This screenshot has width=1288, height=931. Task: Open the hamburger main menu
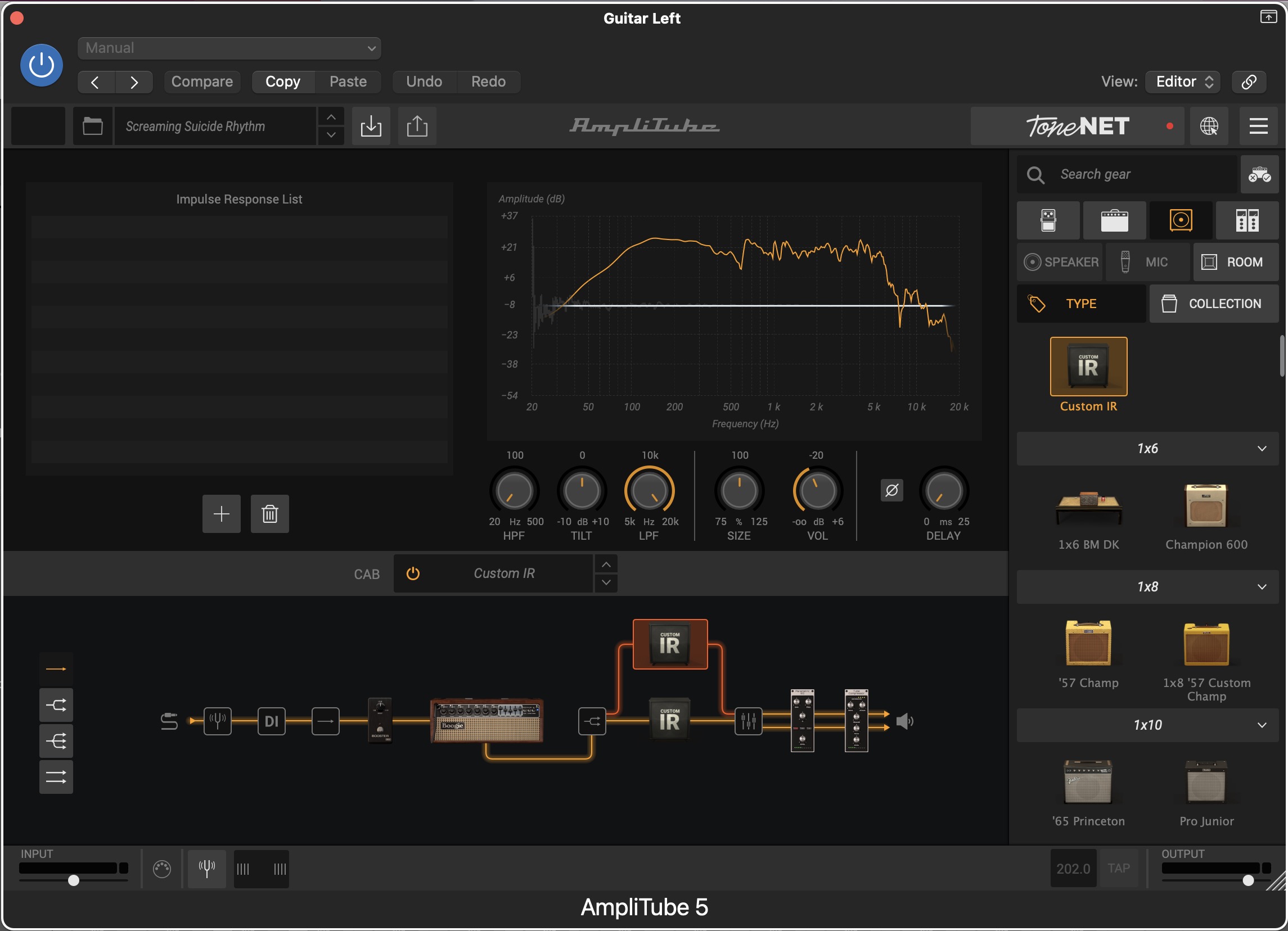click(x=1258, y=126)
